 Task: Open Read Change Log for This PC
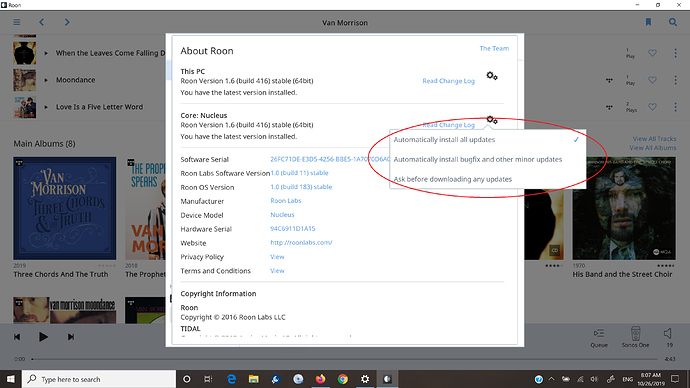click(x=448, y=81)
